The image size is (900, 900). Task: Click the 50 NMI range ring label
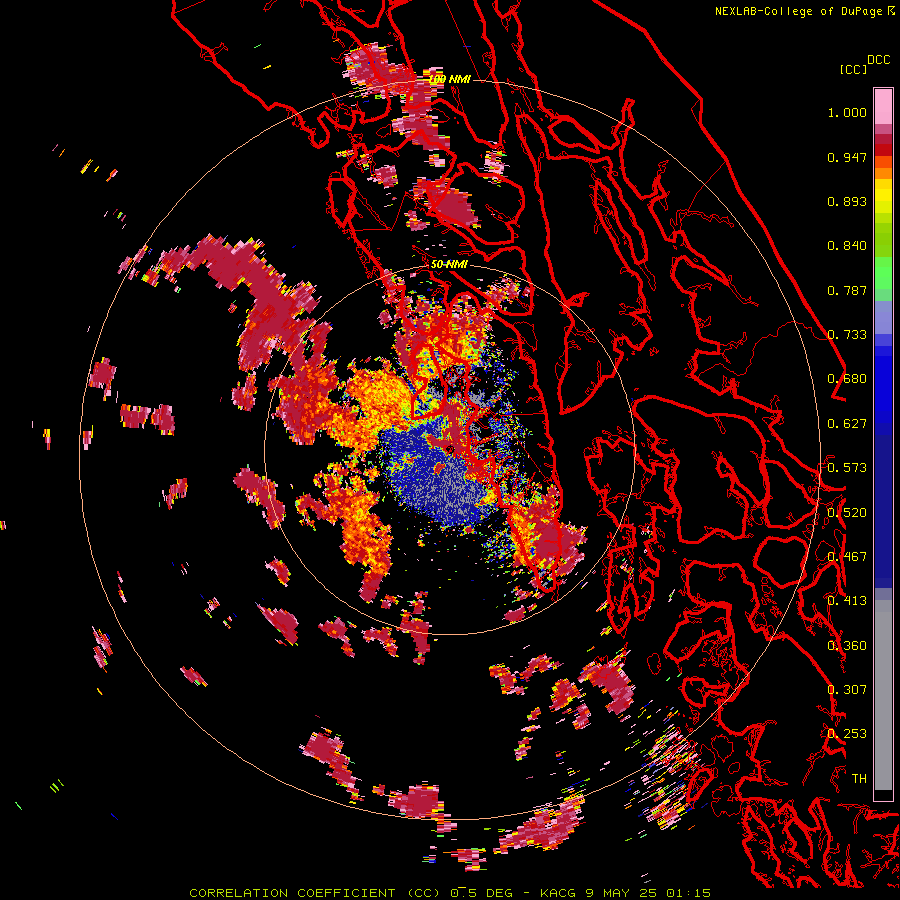449,265
